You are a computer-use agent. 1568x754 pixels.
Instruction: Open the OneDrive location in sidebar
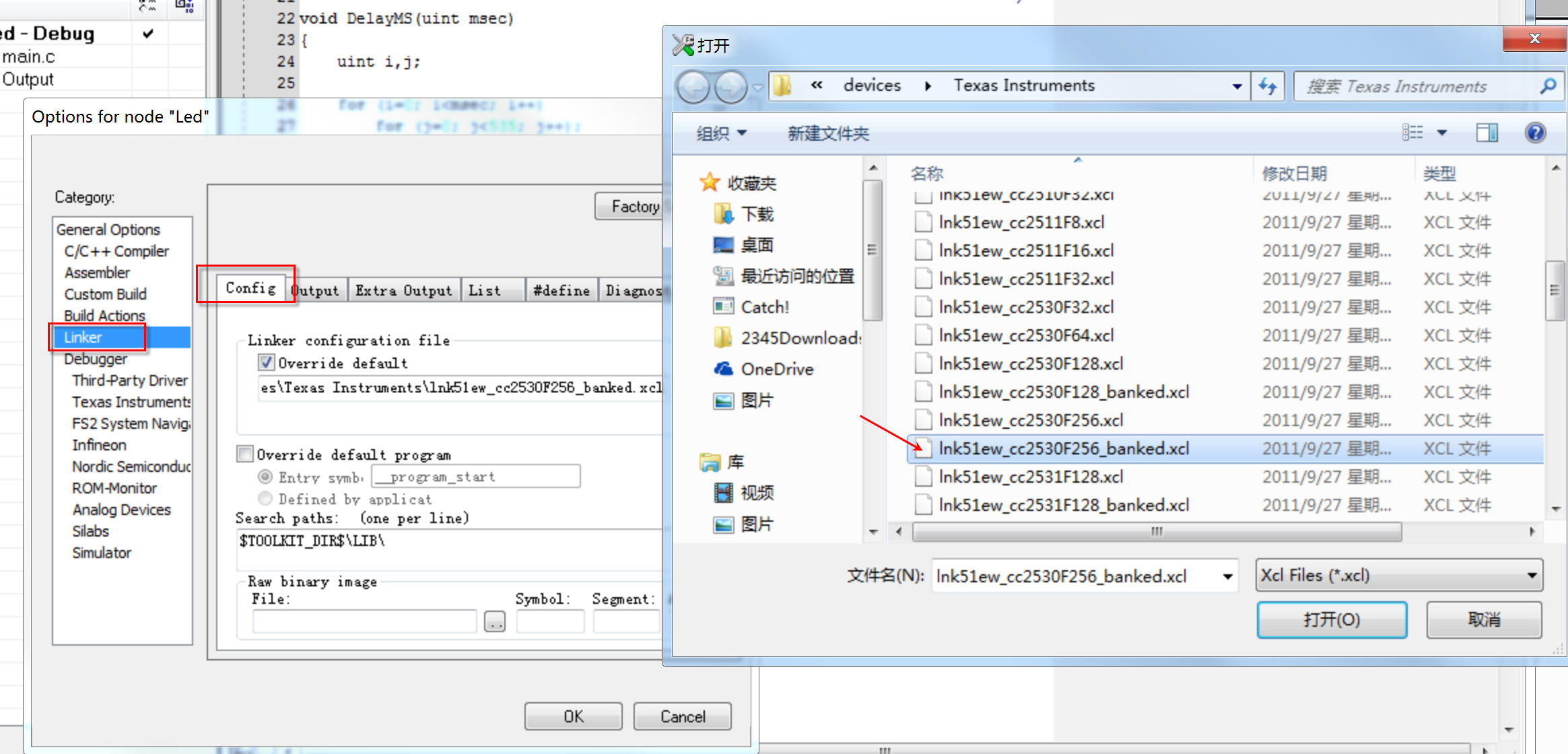coord(776,369)
